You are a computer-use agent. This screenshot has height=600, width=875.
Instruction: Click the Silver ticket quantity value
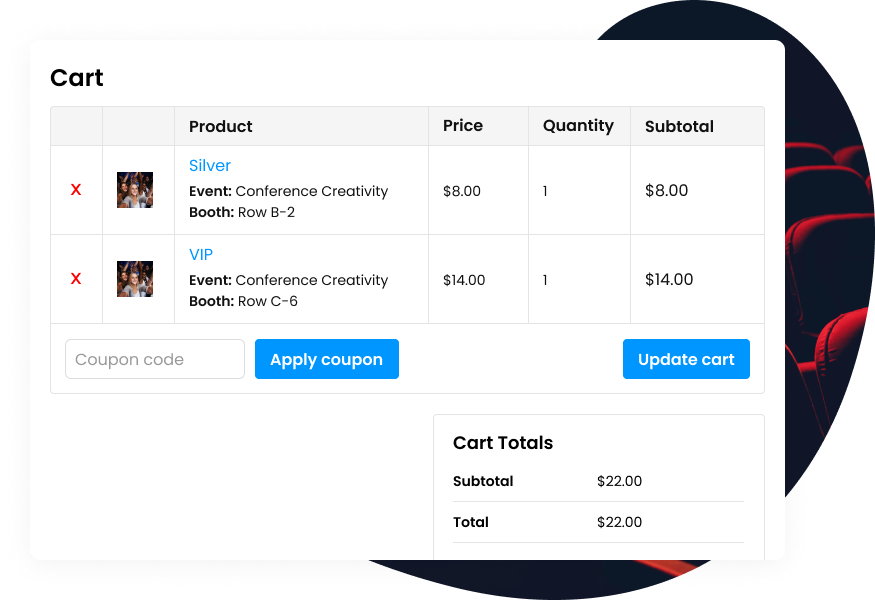coord(545,190)
